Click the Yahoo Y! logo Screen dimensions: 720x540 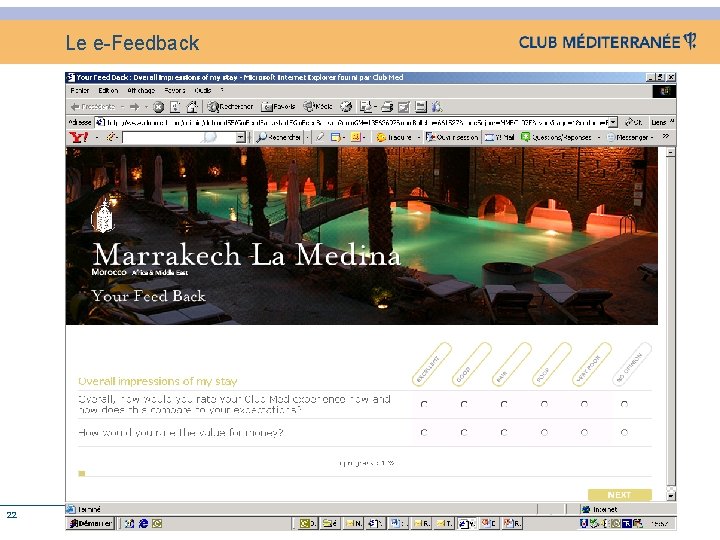pos(79,137)
